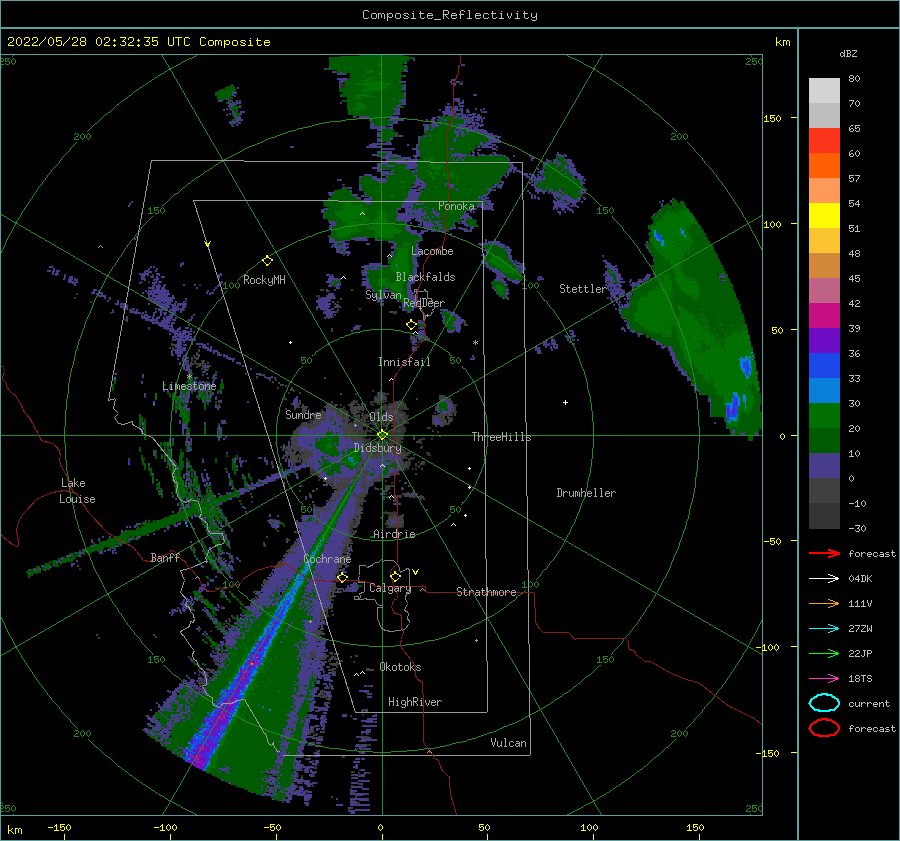
Task: Click yellow radar site marker at Olds
Action: [383, 435]
